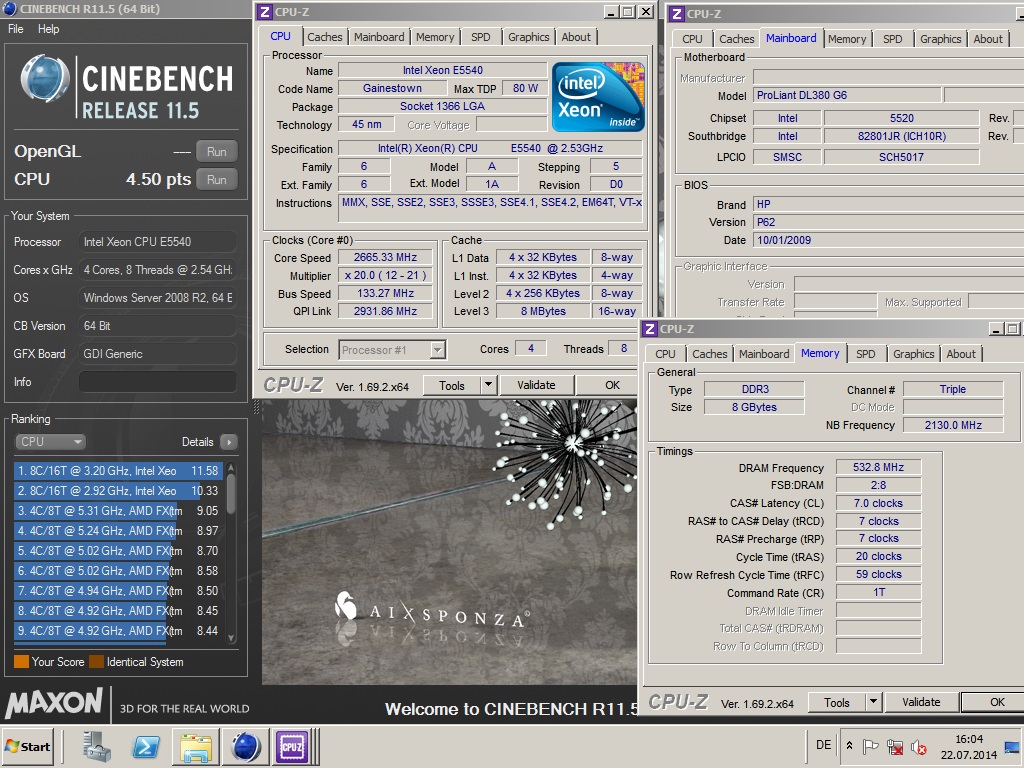Viewport: 1024px width, 768px height.
Task: Click Tools button in CPU-Z CPU window
Action: pos(452,385)
